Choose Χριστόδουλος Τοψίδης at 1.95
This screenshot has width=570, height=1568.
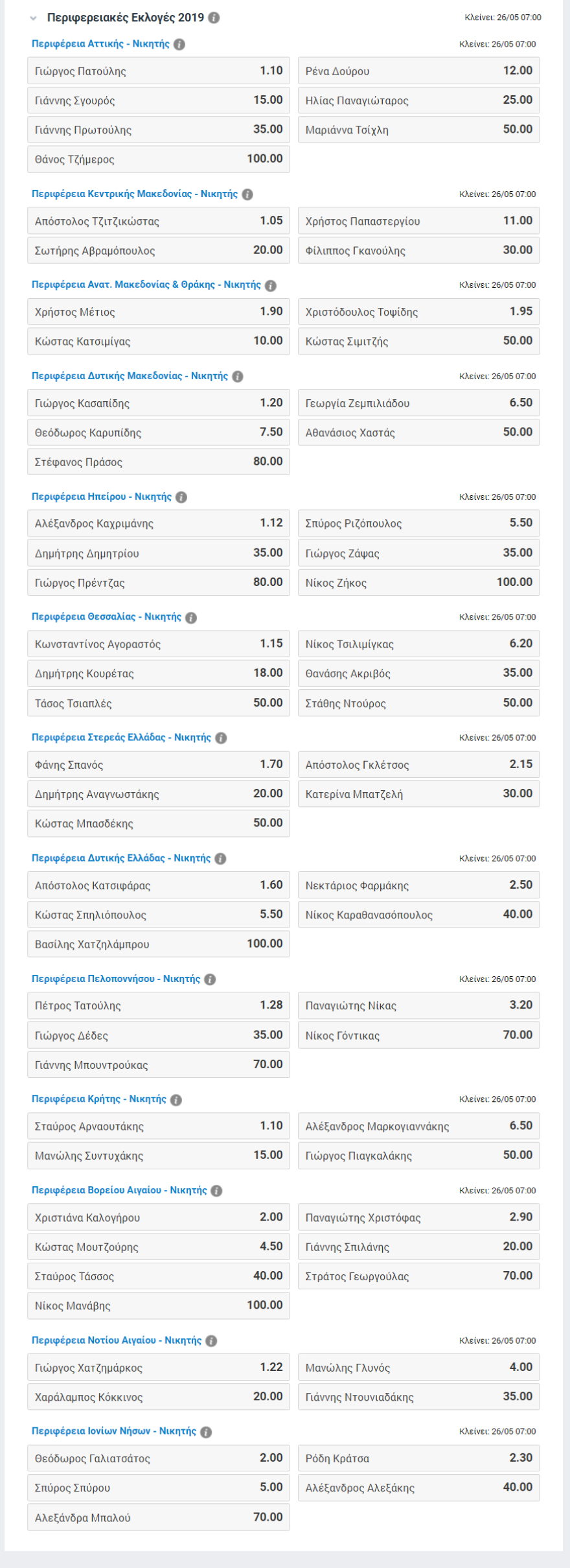pos(418,312)
